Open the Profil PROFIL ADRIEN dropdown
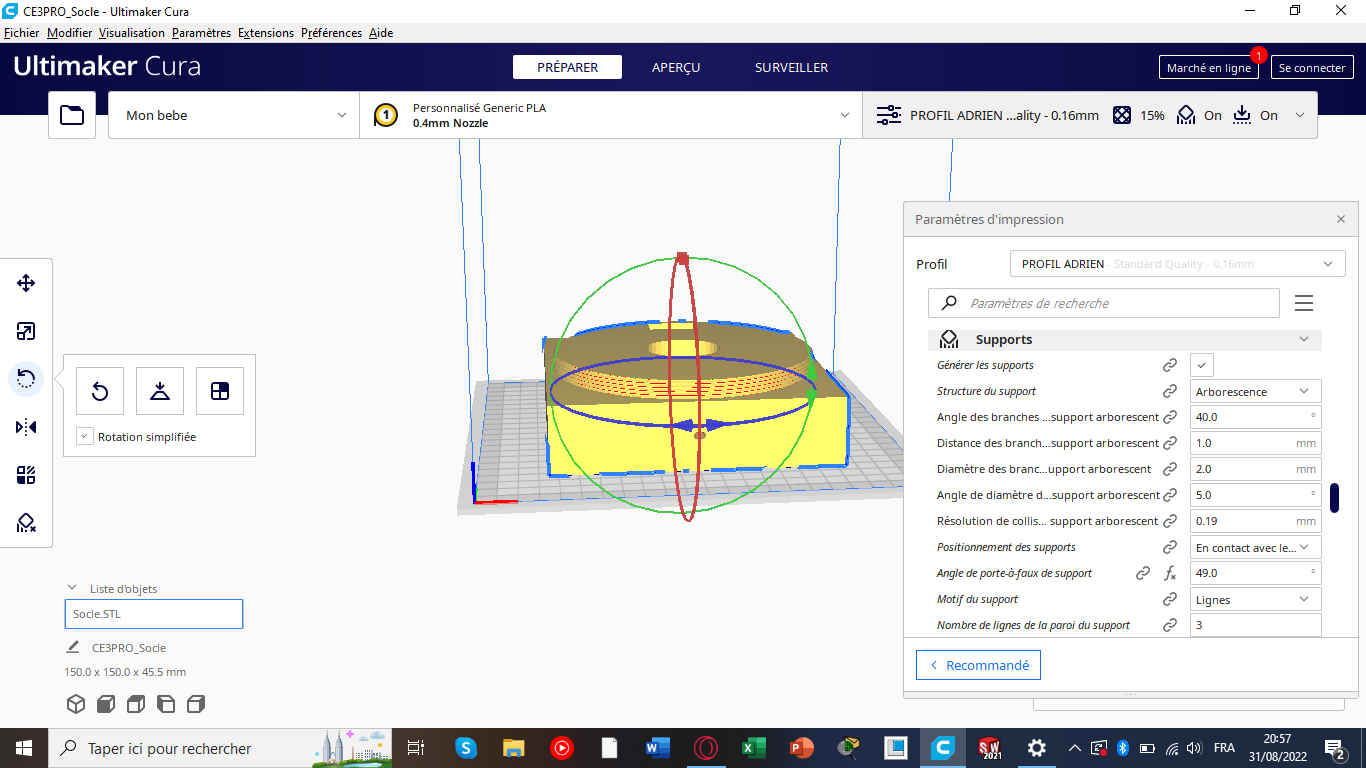Viewport: 1366px width, 768px height. coord(1177,264)
